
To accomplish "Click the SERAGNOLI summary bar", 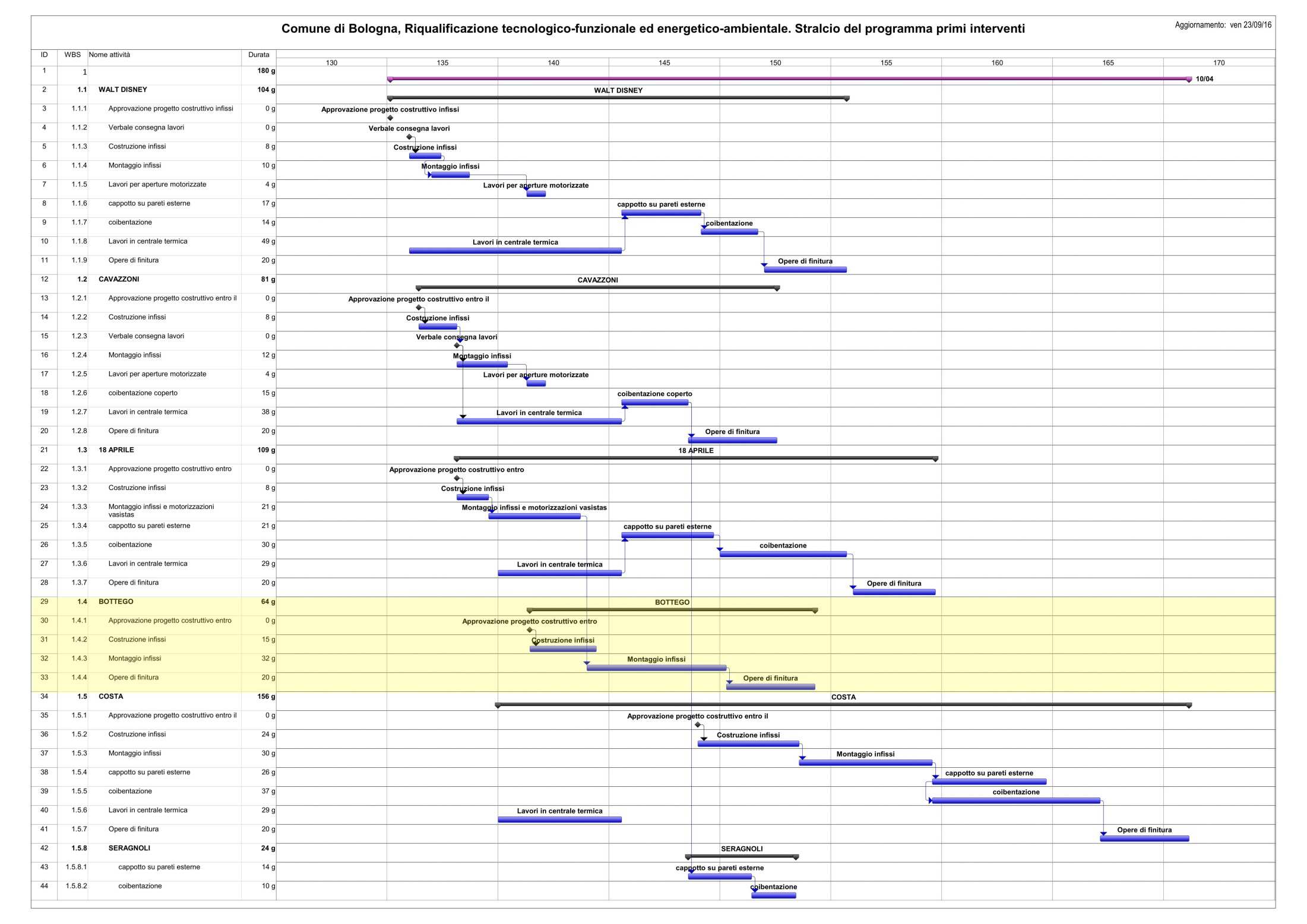I will click(x=742, y=856).
